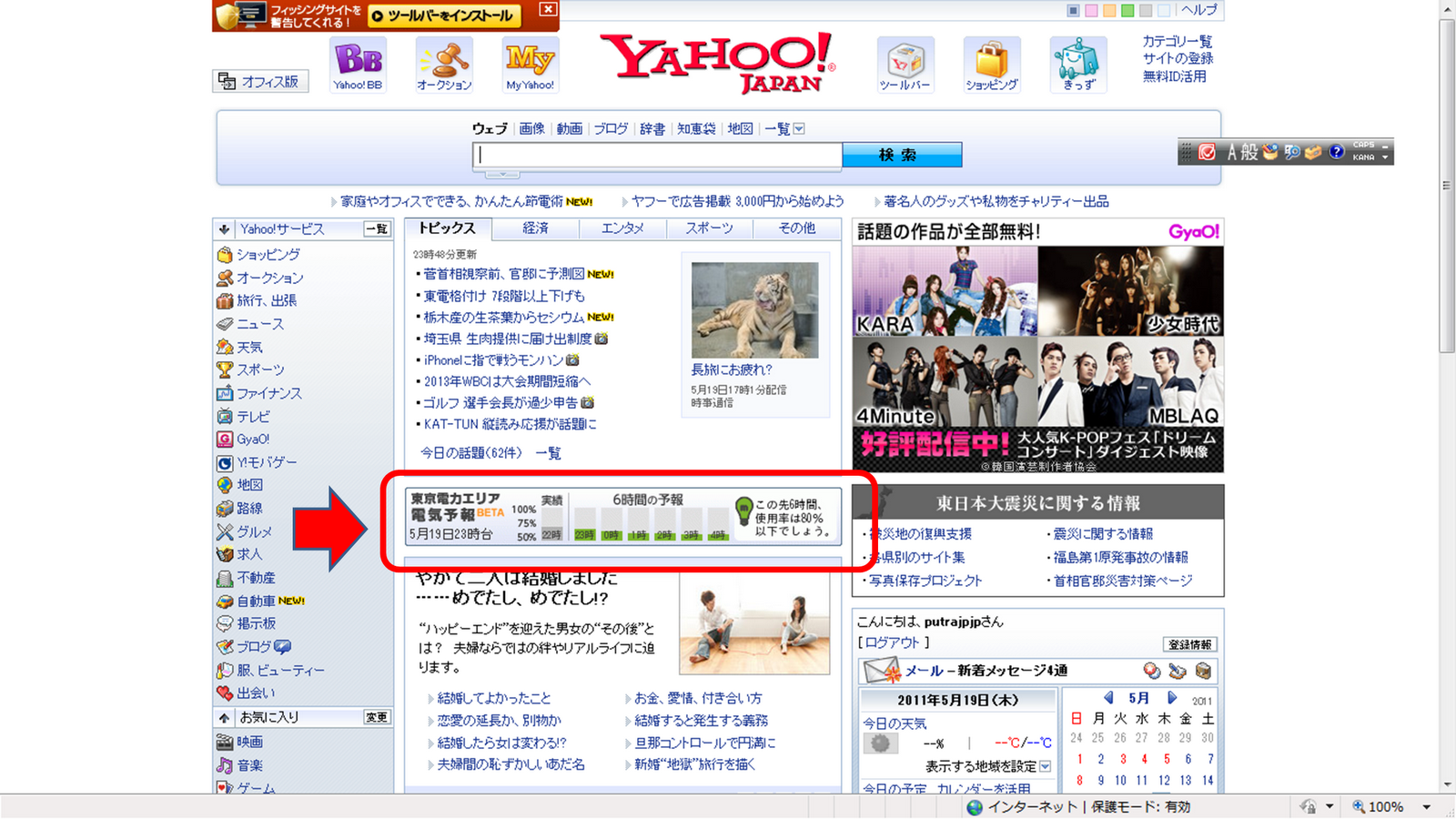Expand the handle below the search box
The image size is (1456, 819).
(x=501, y=174)
